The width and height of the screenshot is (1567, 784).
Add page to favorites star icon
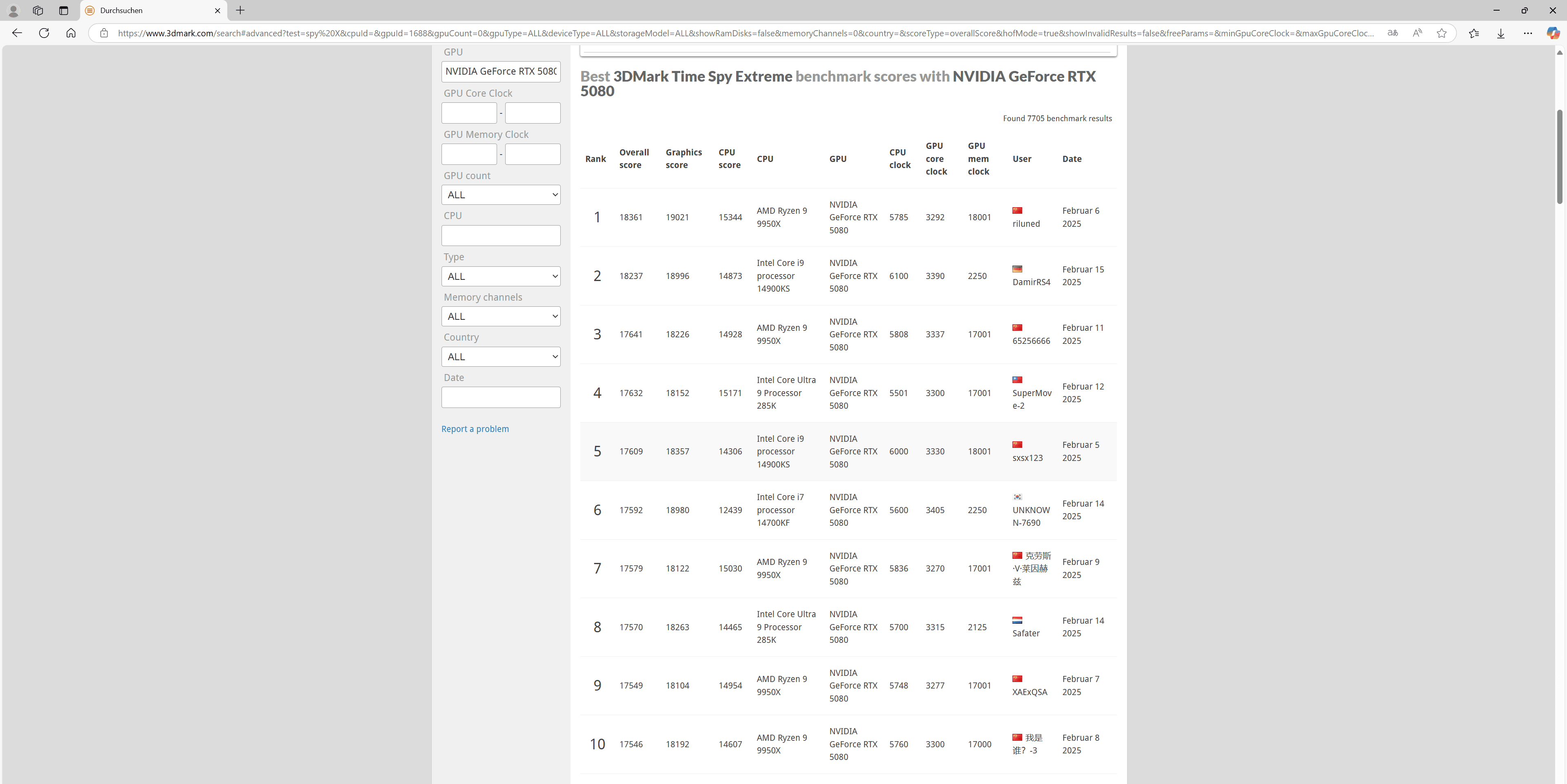[1441, 33]
